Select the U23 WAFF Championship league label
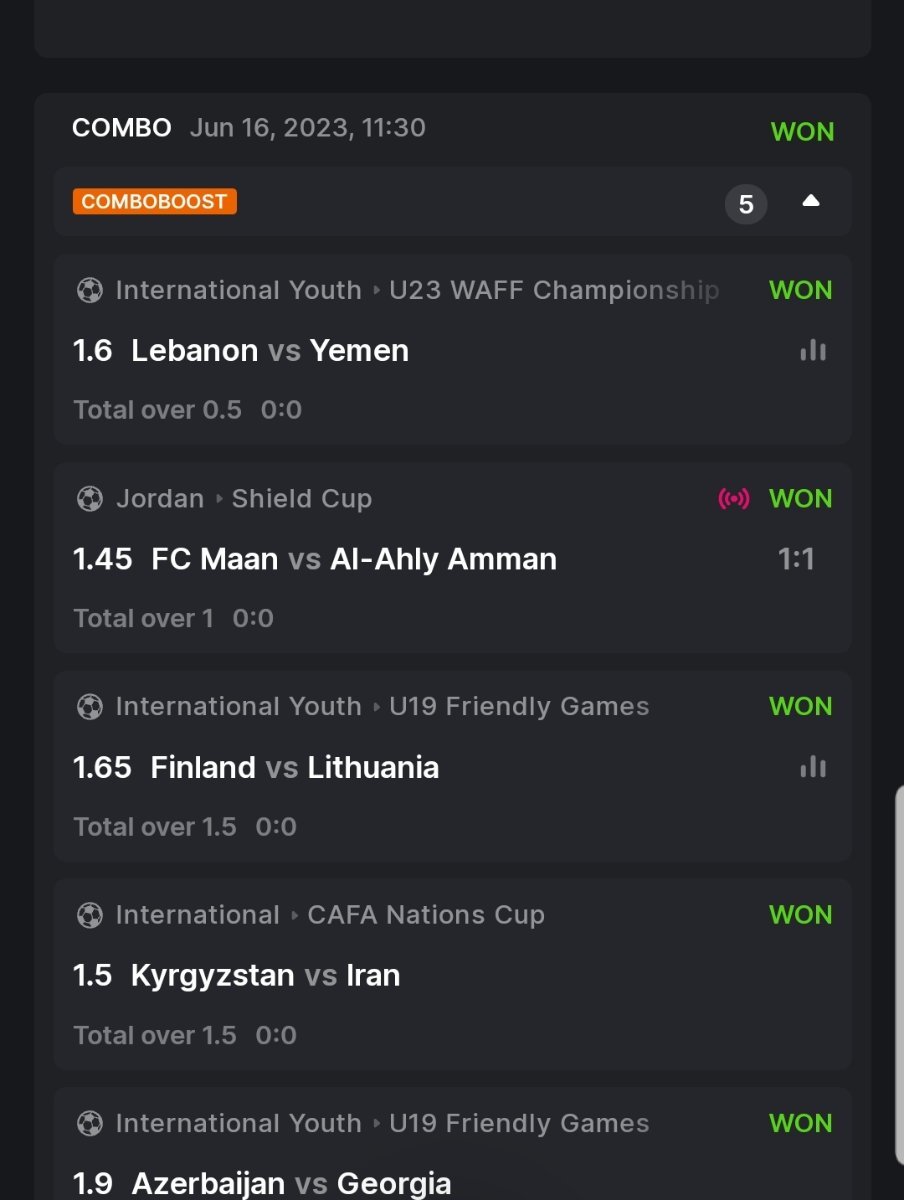904x1200 pixels. 553,290
